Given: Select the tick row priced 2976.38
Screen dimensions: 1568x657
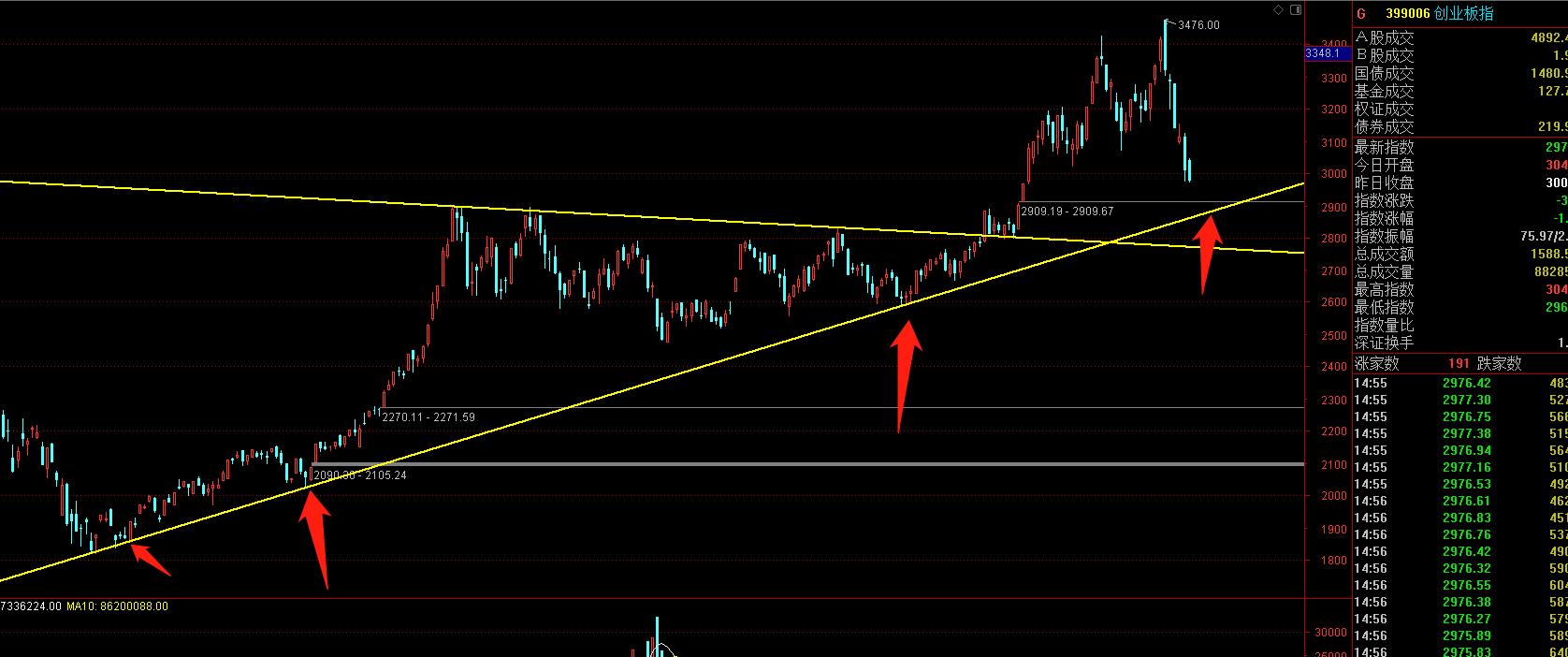Looking at the screenshot, I should click(x=1460, y=602).
